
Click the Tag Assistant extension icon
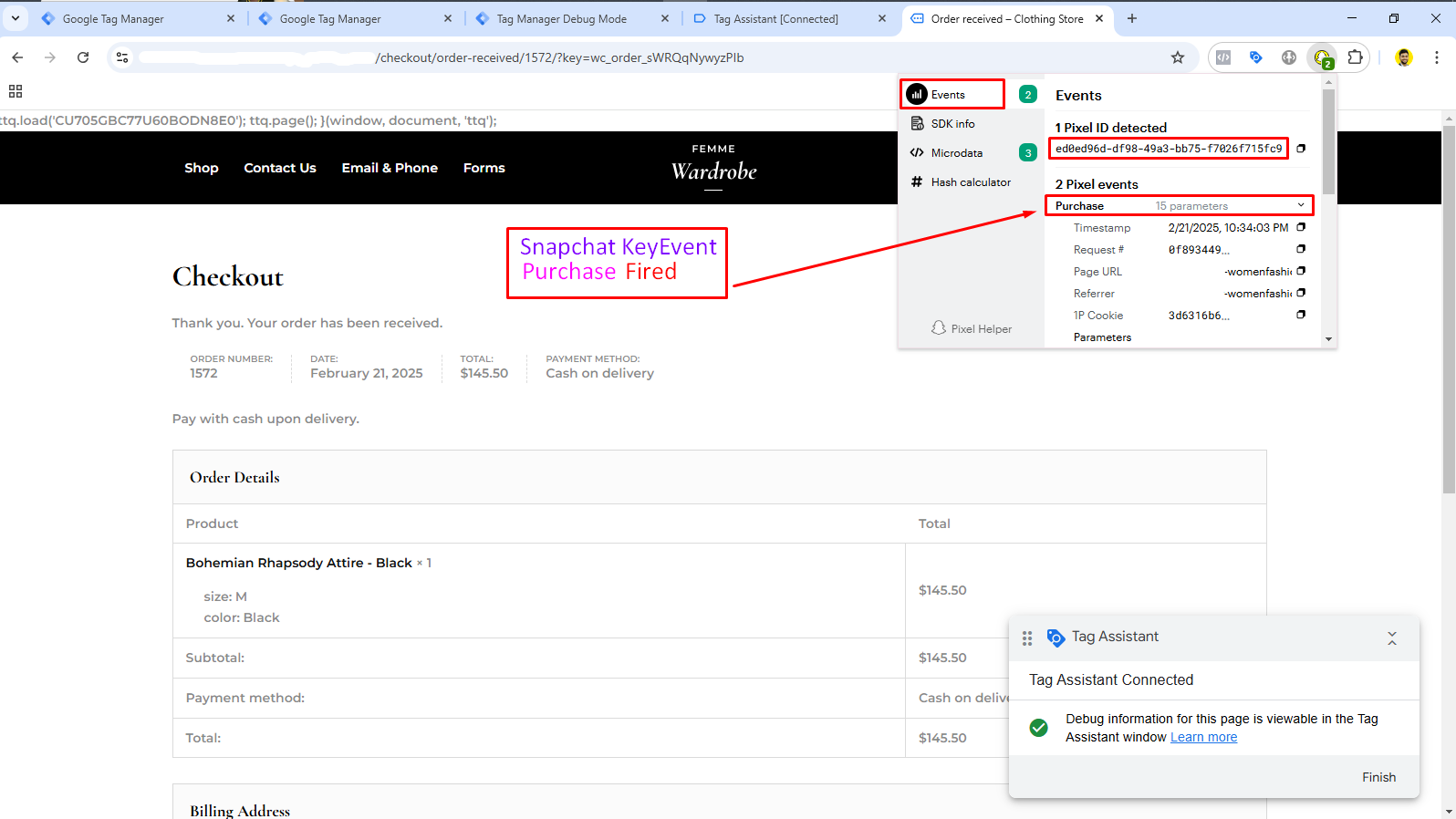point(1256,57)
